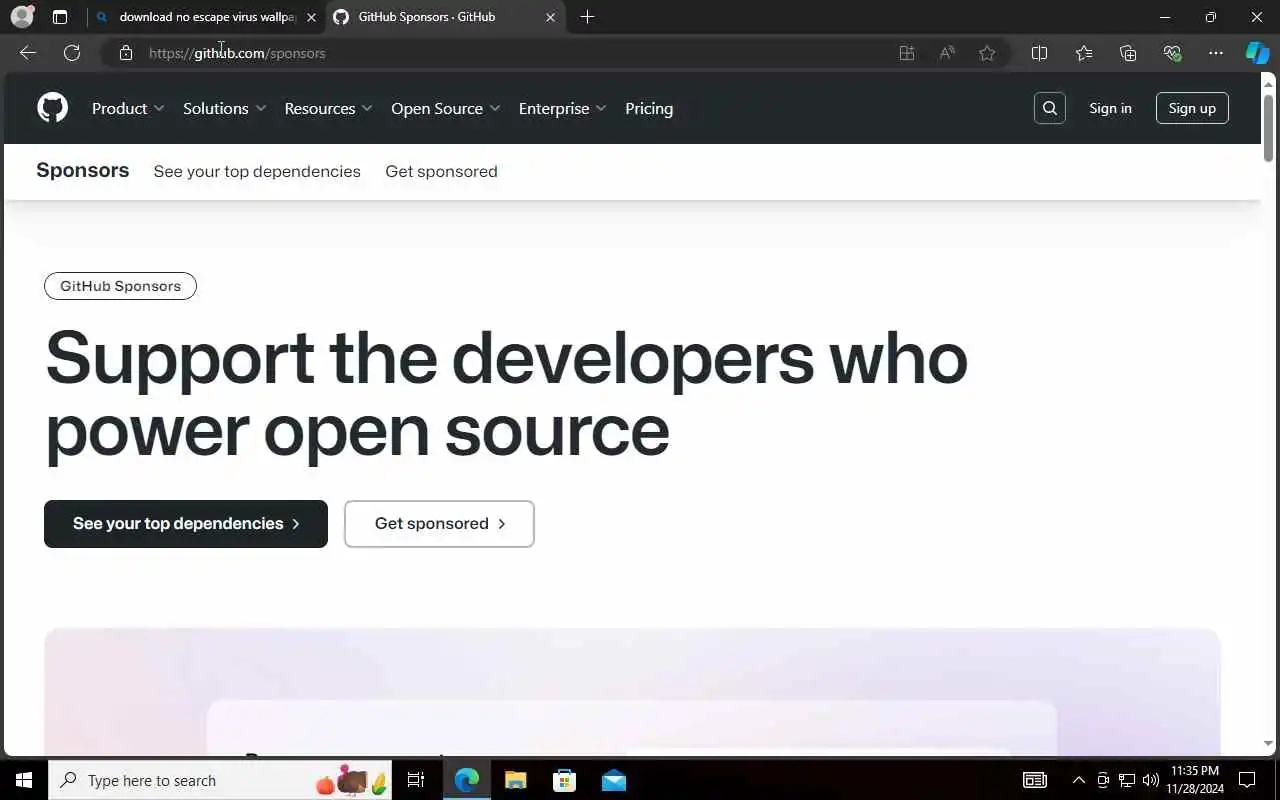Open 'See your top dependencies' nav link

tap(257, 171)
